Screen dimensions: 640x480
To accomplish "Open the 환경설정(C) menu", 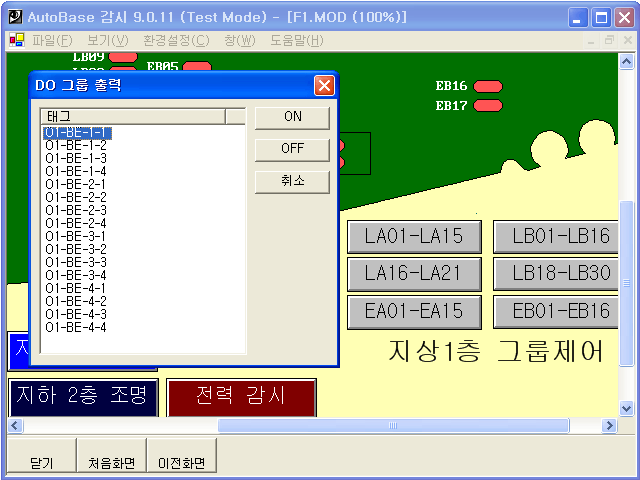I will (x=176, y=41).
